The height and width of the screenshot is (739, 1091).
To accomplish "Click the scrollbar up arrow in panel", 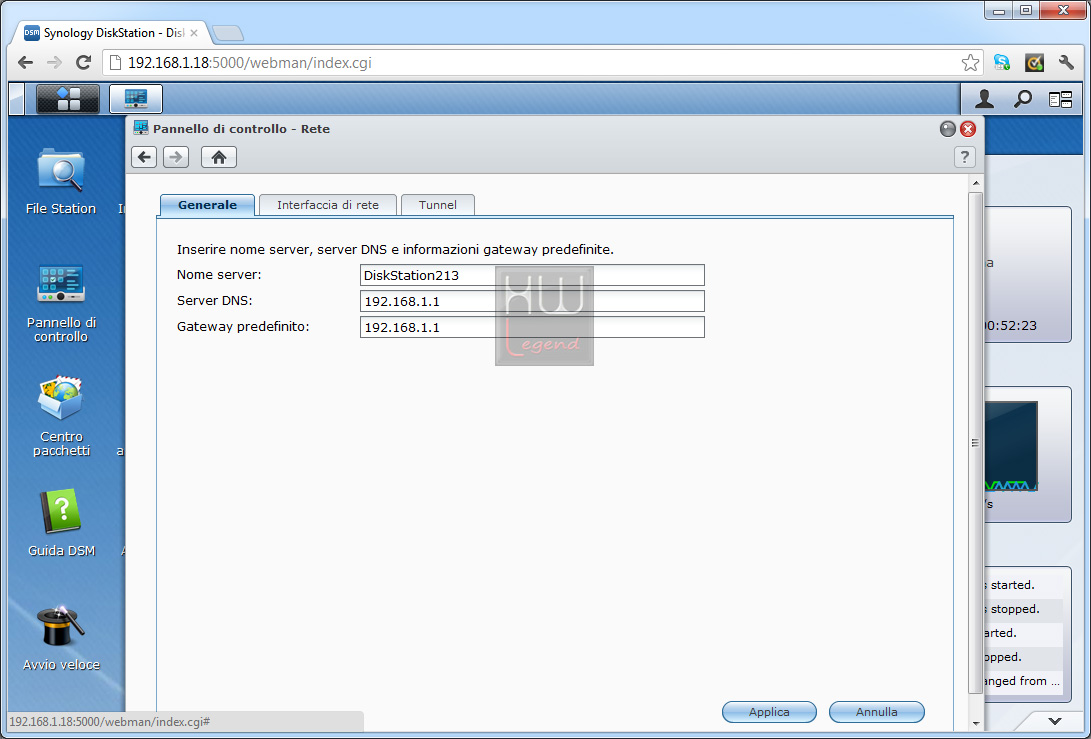I will point(975,183).
